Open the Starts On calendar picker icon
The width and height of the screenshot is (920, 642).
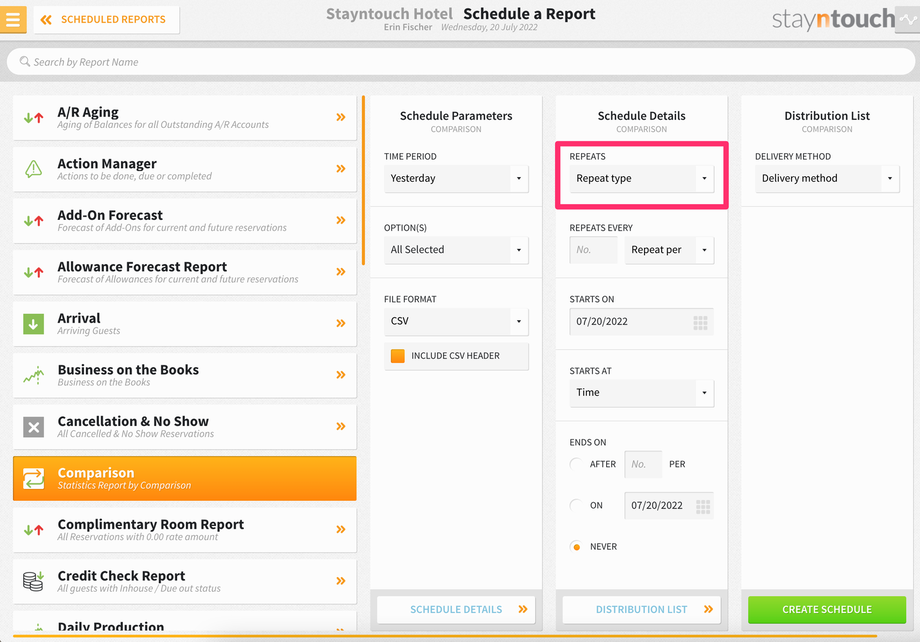point(701,322)
